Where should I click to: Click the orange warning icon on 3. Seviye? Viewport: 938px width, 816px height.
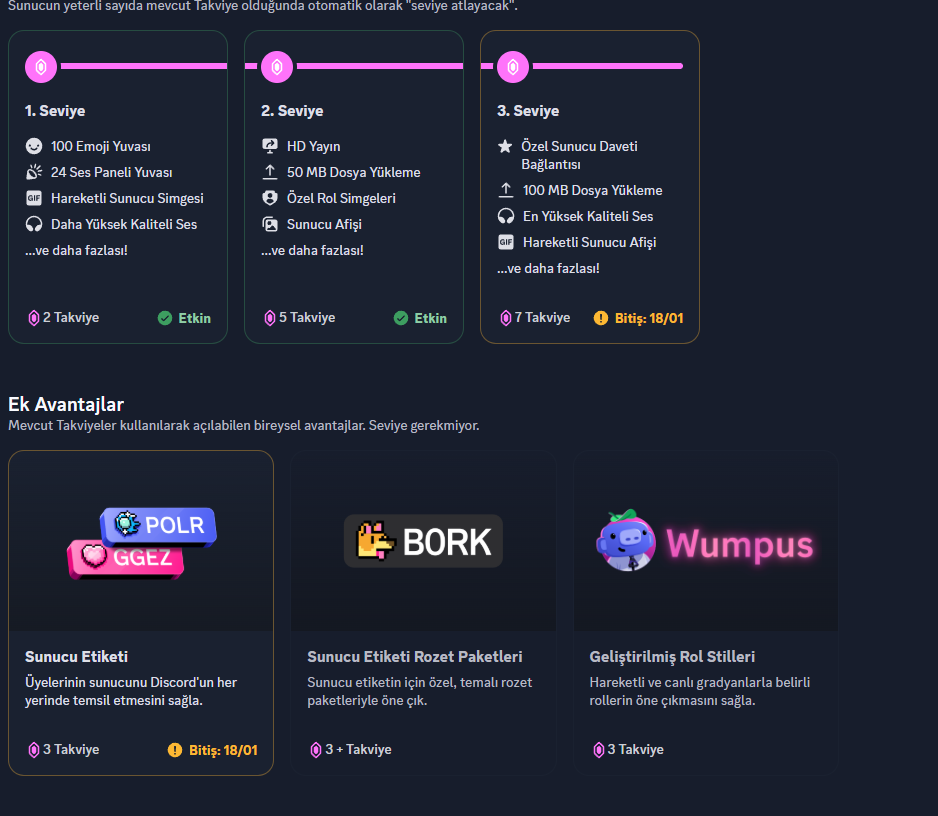pos(601,318)
